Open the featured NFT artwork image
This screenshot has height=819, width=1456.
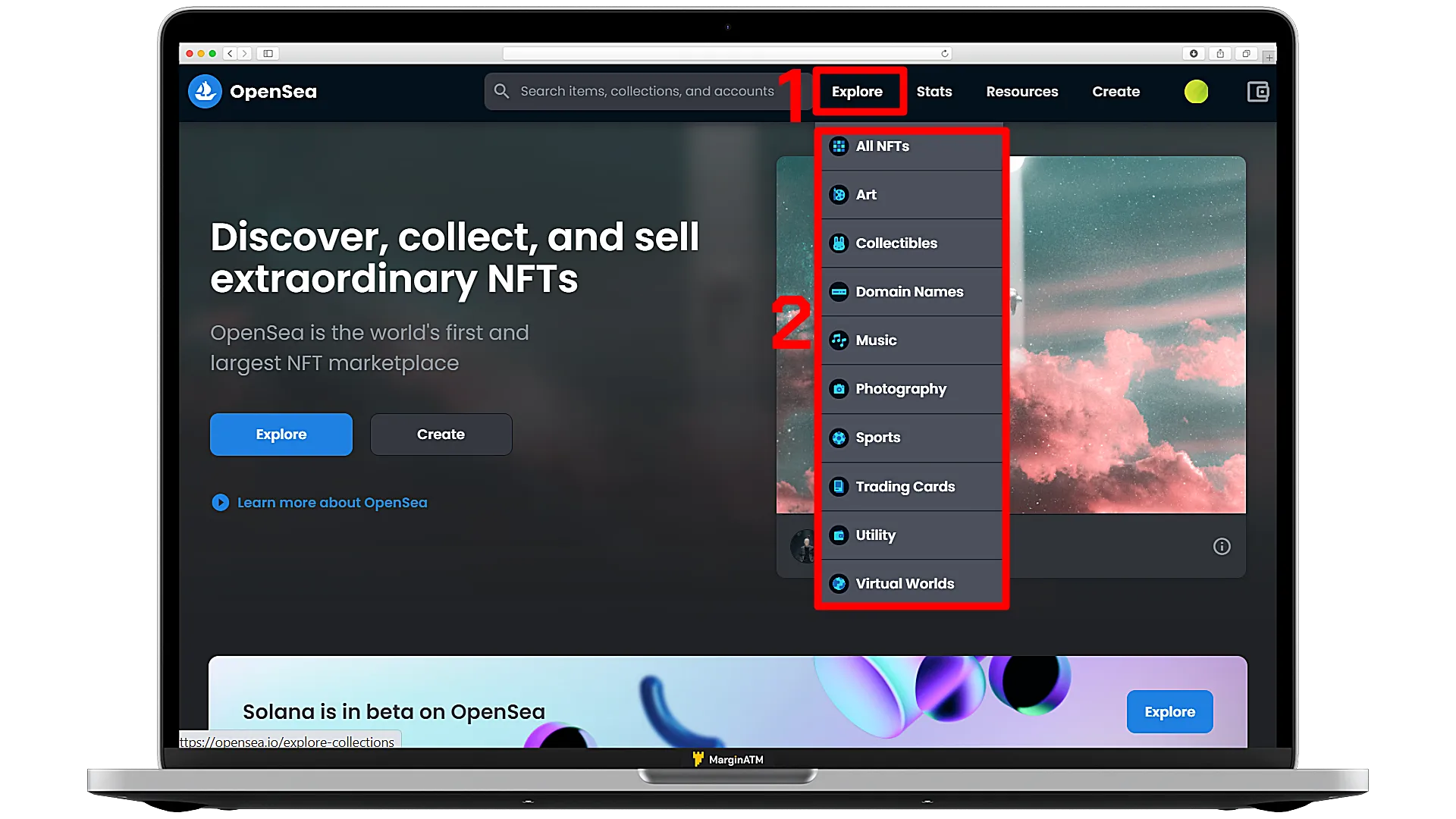click(1126, 335)
